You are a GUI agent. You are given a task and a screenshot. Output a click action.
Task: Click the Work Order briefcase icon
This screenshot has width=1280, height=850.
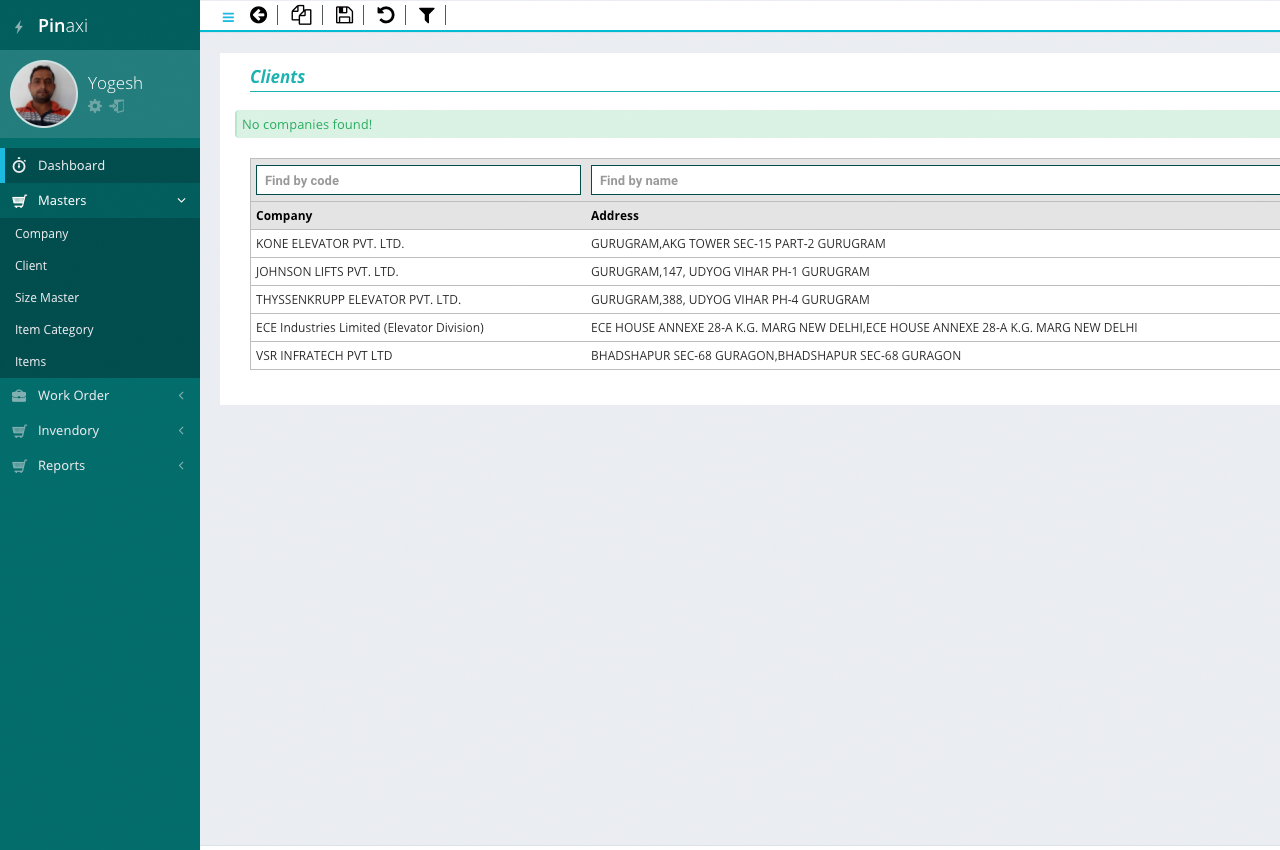click(x=19, y=396)
